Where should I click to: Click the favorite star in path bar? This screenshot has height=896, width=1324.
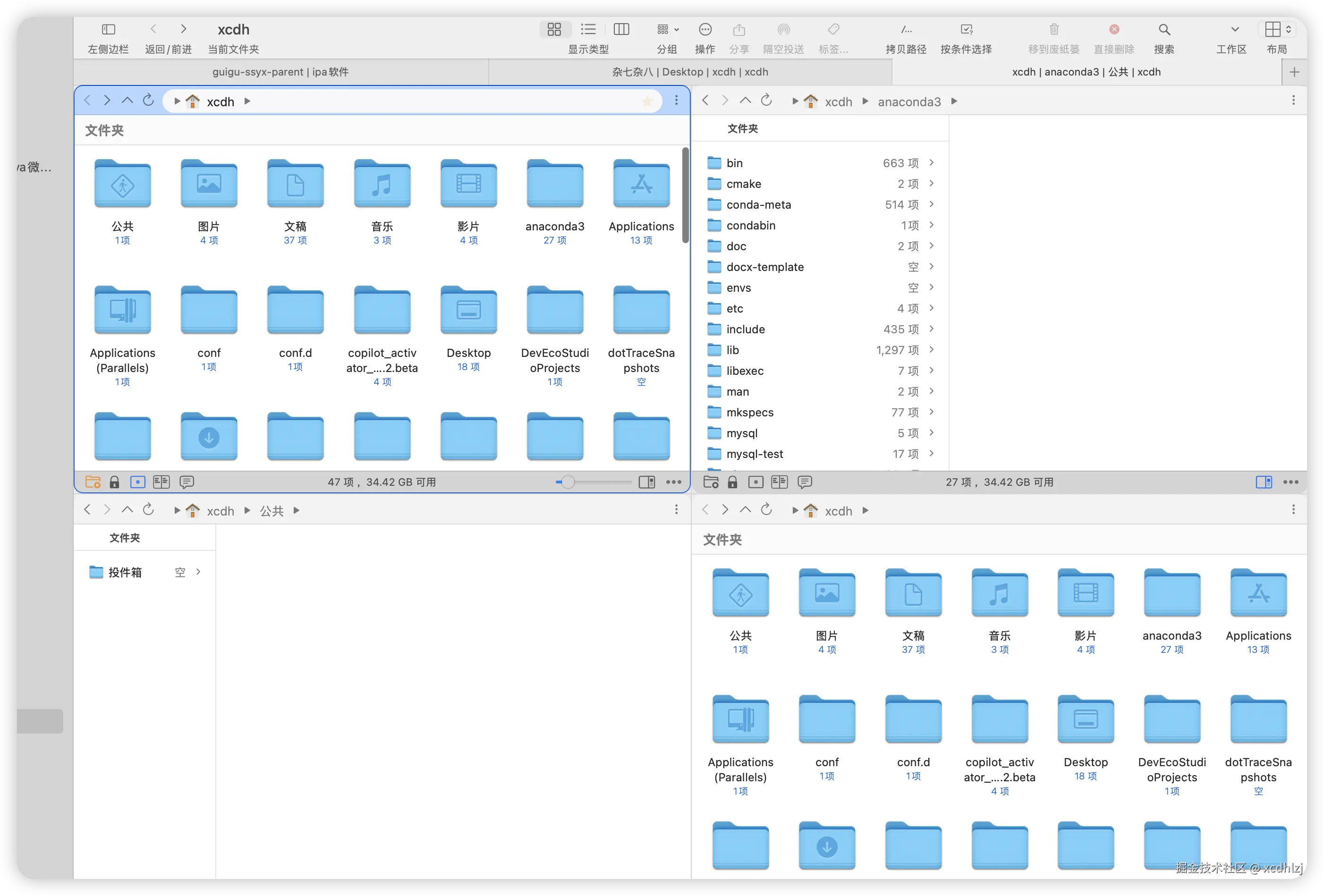(646, 101)
